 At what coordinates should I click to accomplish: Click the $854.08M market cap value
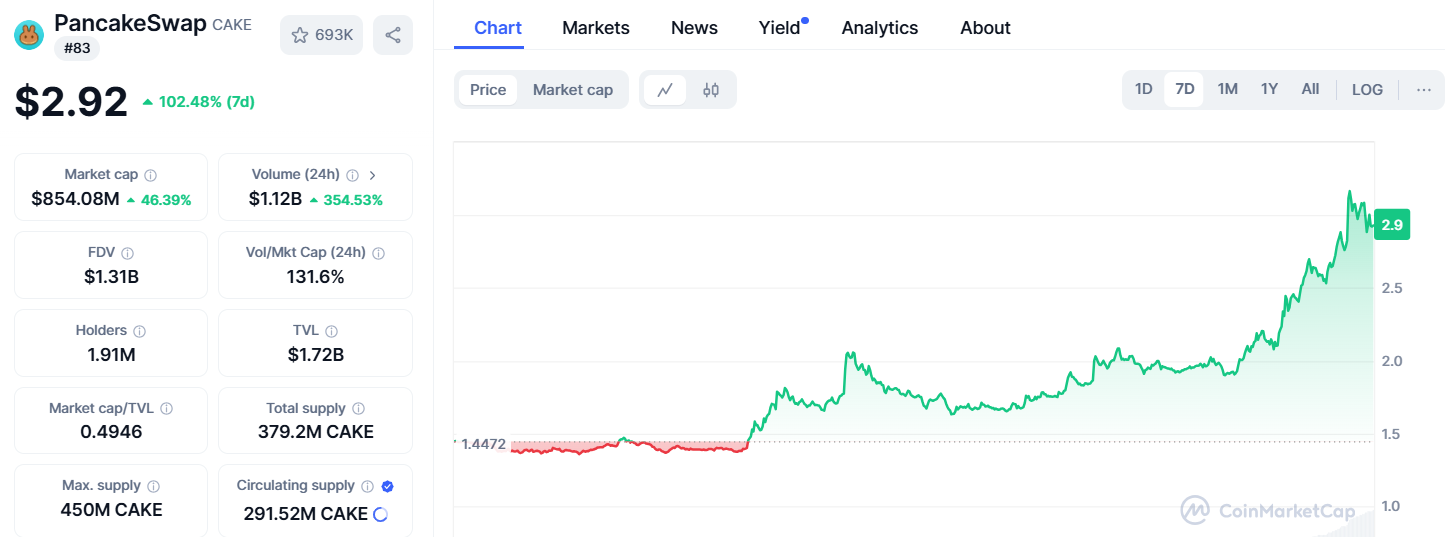pos(75,199)
